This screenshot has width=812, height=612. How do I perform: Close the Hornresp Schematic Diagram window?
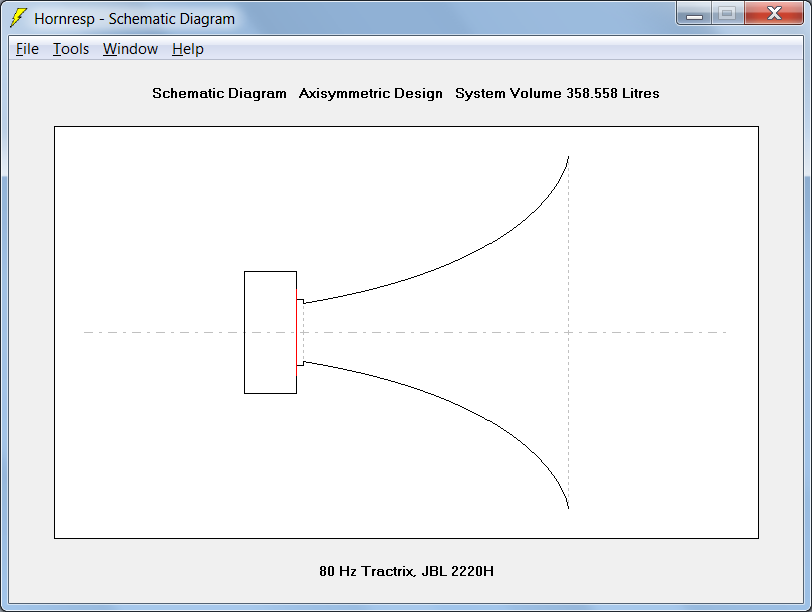(x=774, y=13)
